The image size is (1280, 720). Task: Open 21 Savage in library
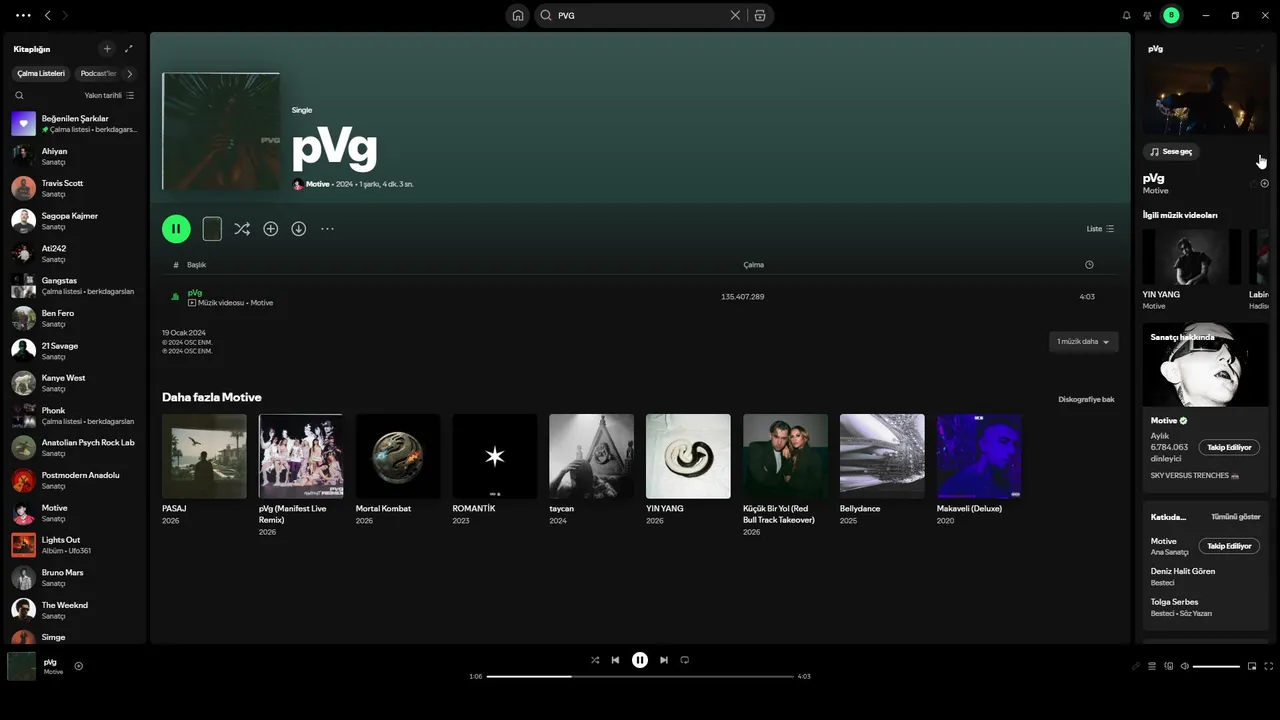pos(74,350)
